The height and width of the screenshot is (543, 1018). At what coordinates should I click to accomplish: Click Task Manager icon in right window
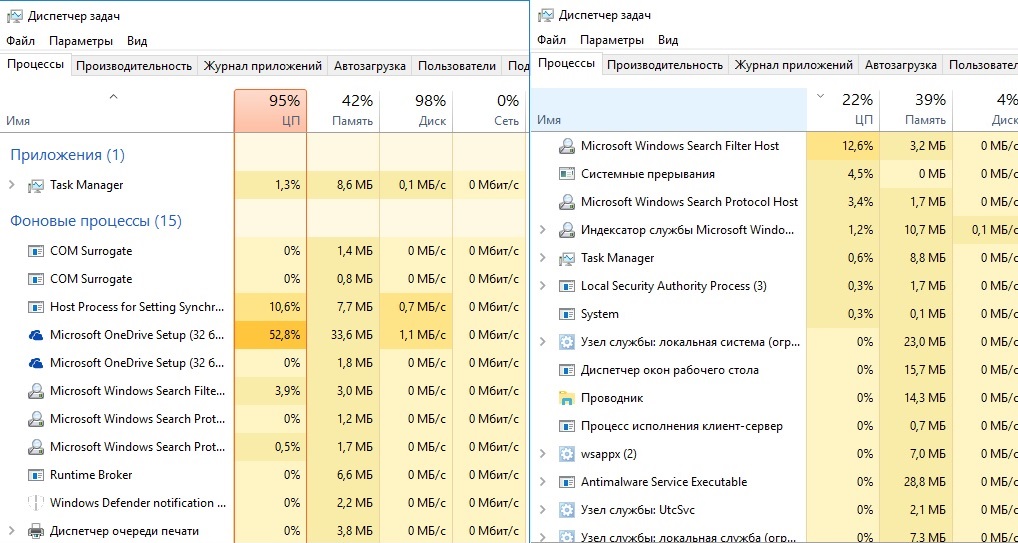566,259
